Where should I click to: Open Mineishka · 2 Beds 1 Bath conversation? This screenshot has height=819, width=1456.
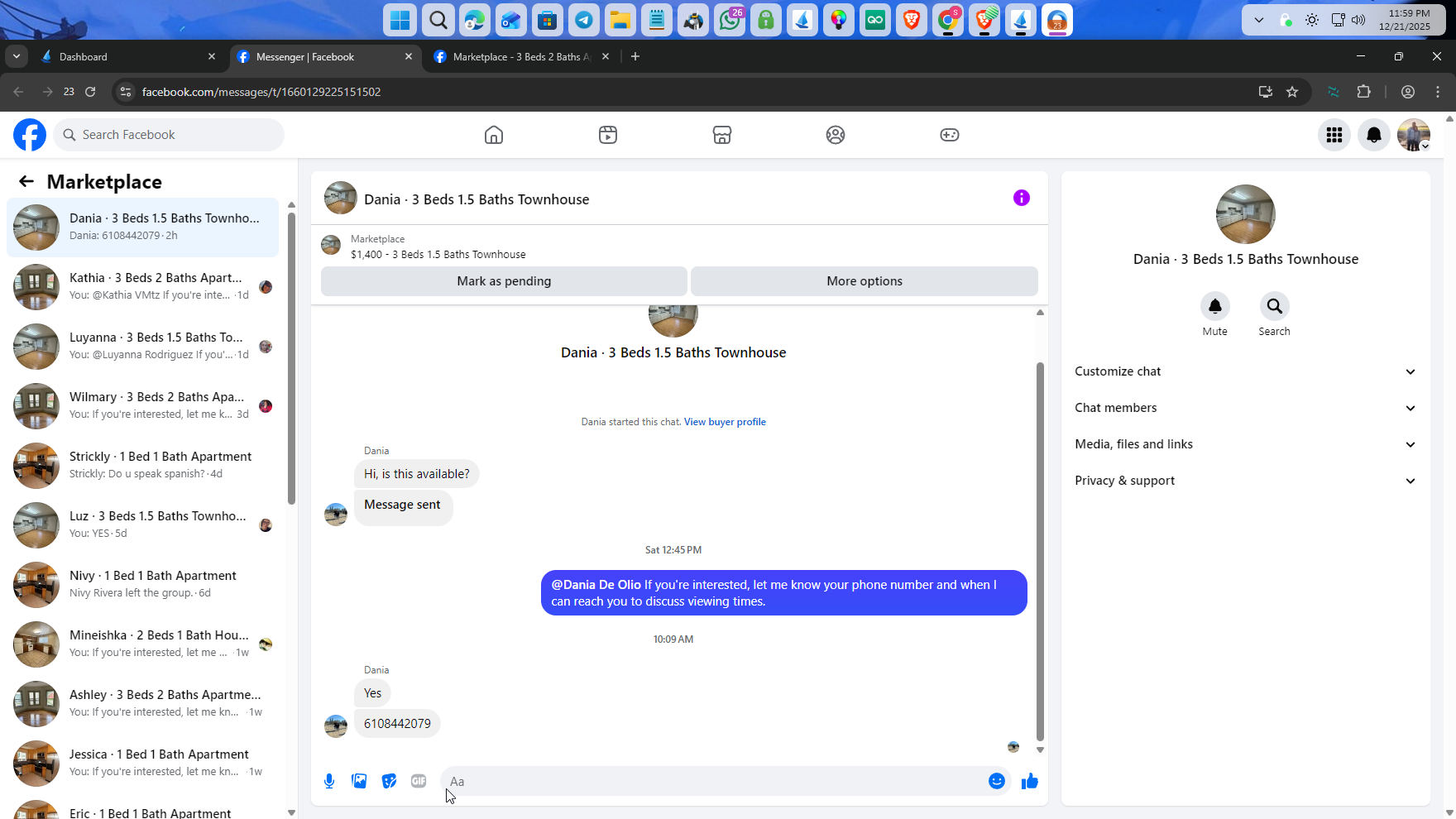click(x=142, y=644)
